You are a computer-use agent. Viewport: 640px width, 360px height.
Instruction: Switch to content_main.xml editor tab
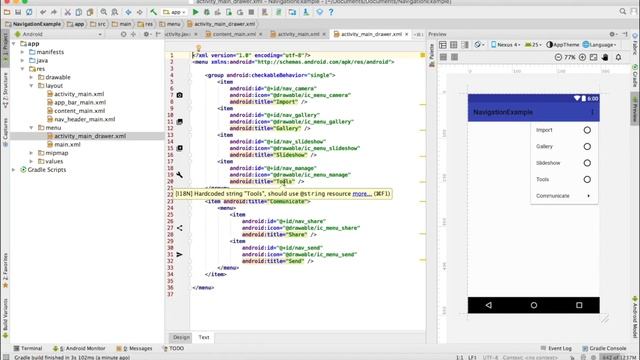[x=234, y=34]
